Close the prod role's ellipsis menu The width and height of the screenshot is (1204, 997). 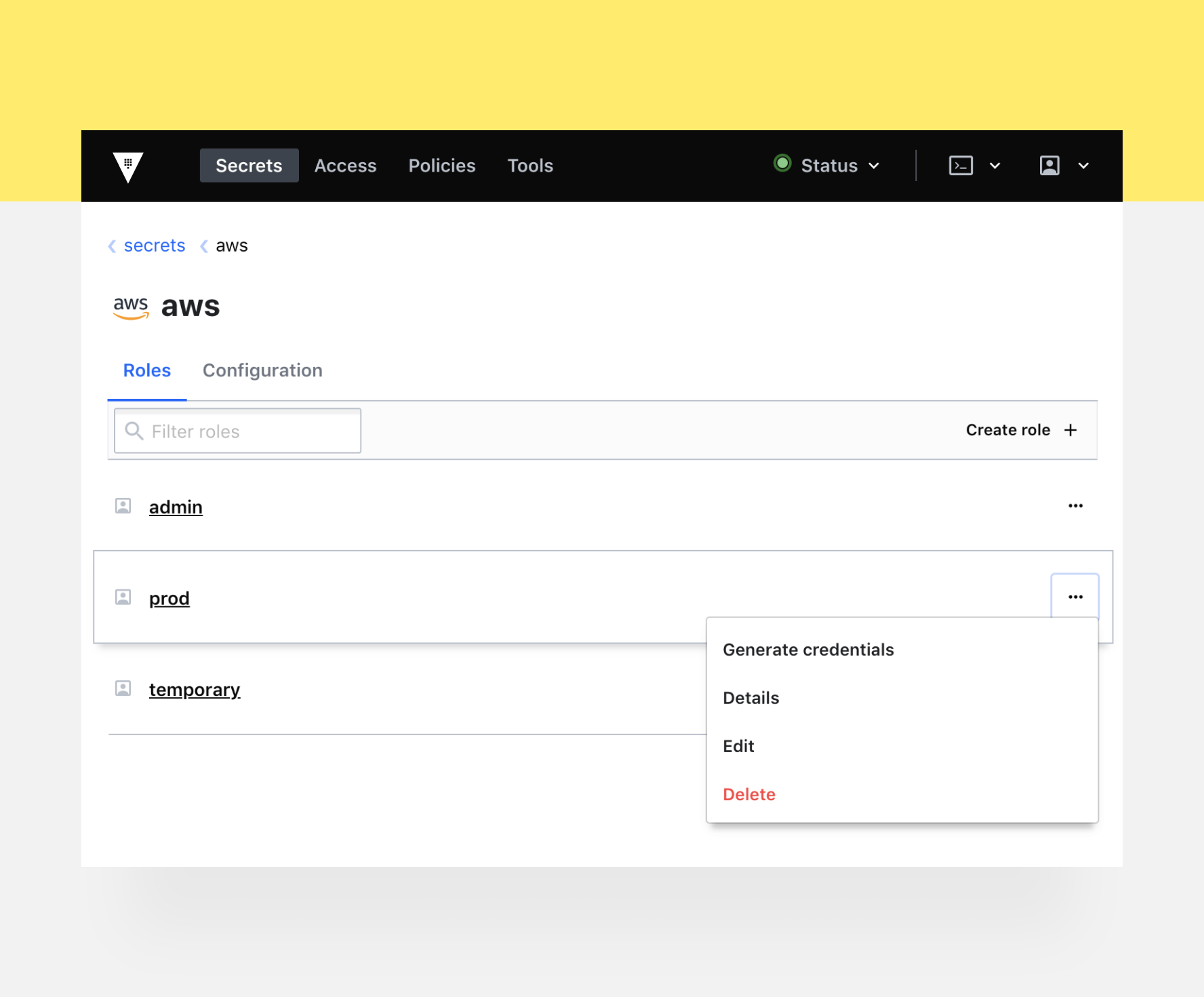coord(1075,597)
